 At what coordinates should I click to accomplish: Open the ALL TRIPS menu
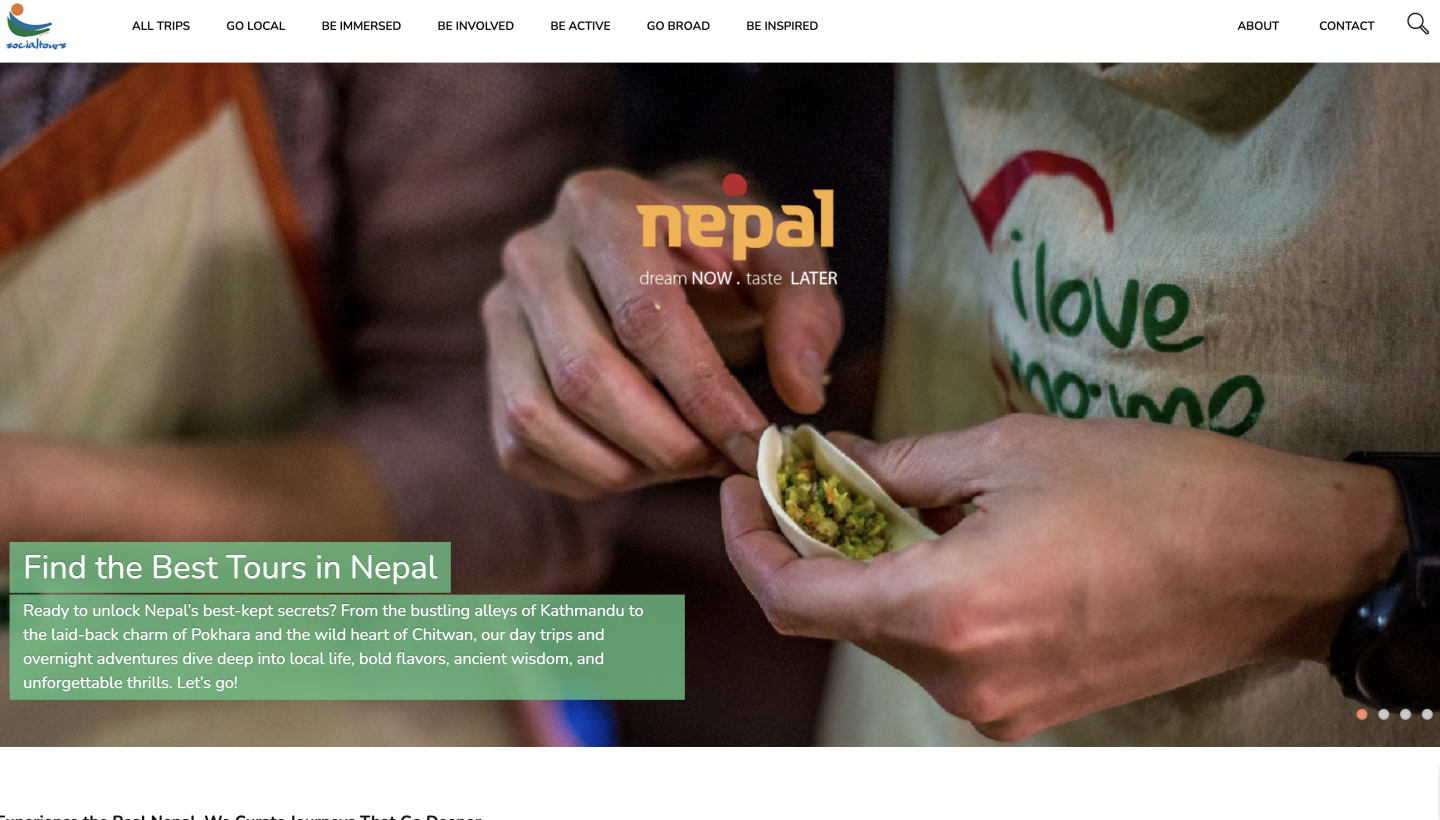click(x=161, y=26)
